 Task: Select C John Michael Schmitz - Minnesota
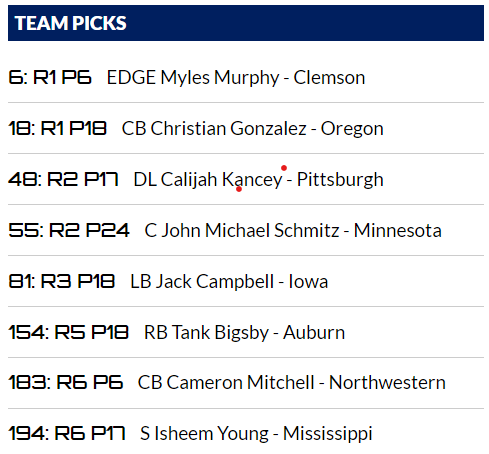pyautogui.click(x=293, y=231)
